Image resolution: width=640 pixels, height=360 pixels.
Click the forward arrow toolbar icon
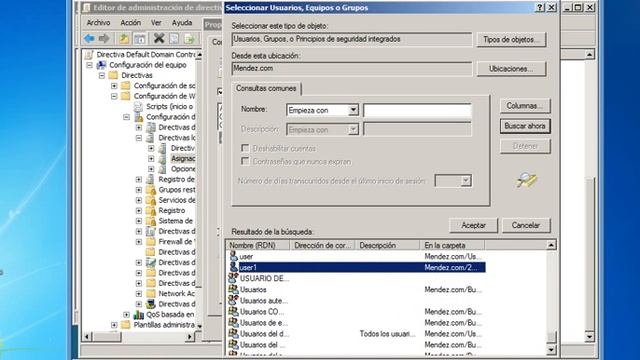point(104,39)
